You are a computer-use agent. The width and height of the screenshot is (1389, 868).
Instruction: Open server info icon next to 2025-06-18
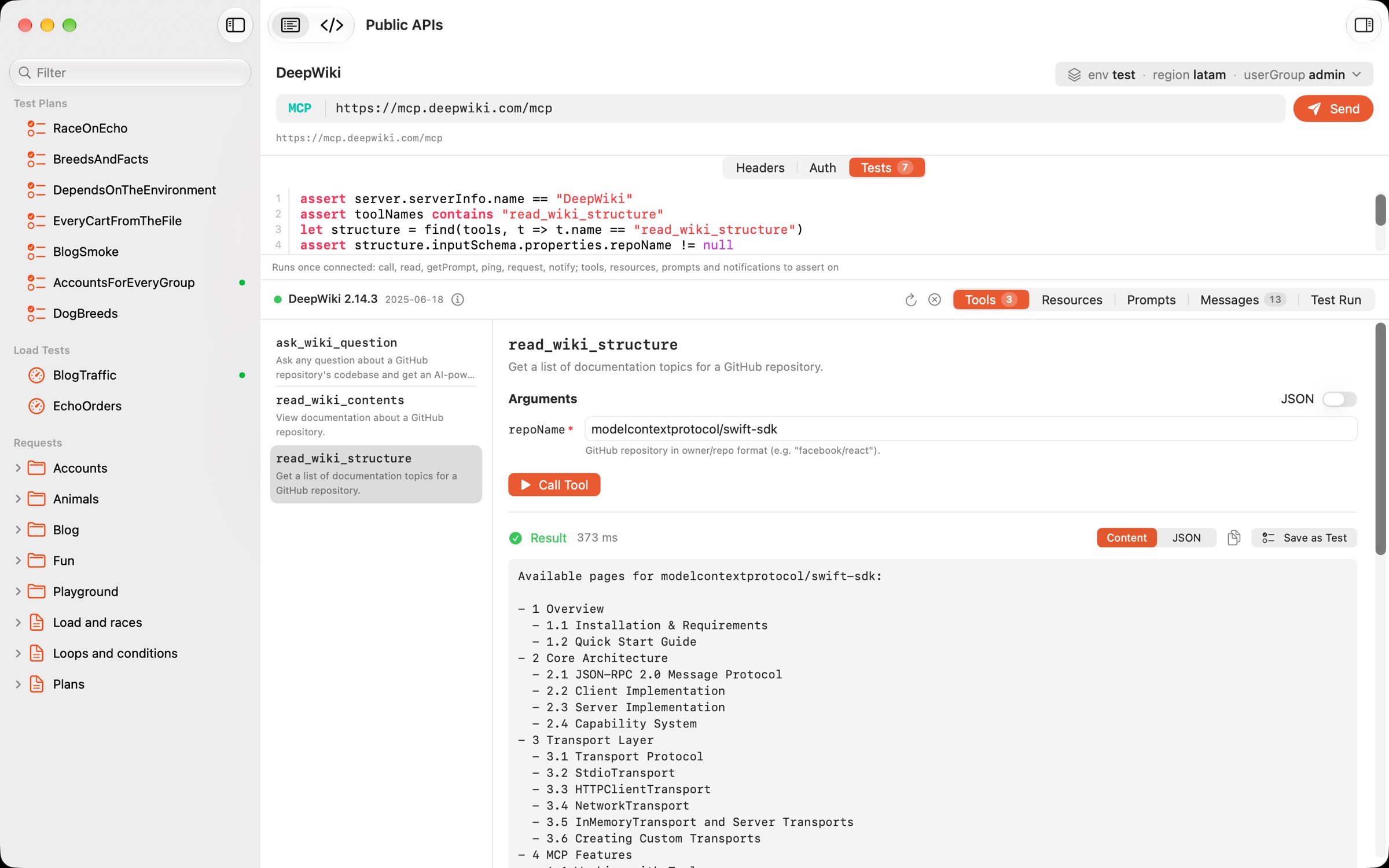point(458,300)
